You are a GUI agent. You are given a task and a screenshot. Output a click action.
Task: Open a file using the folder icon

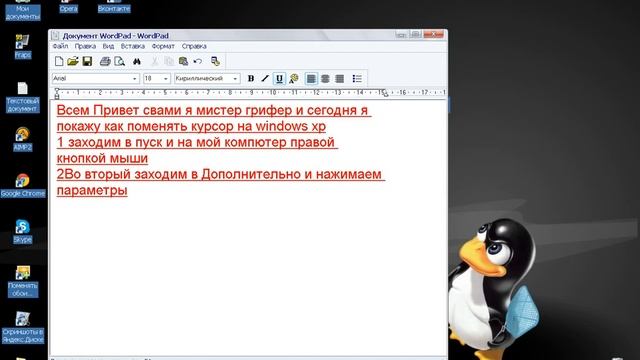[73, 61]
